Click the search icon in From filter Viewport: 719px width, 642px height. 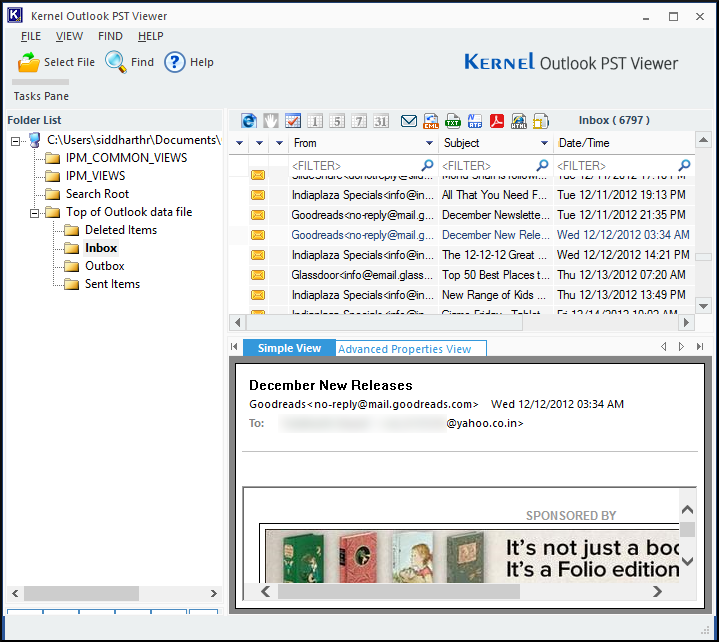point(427,165)
